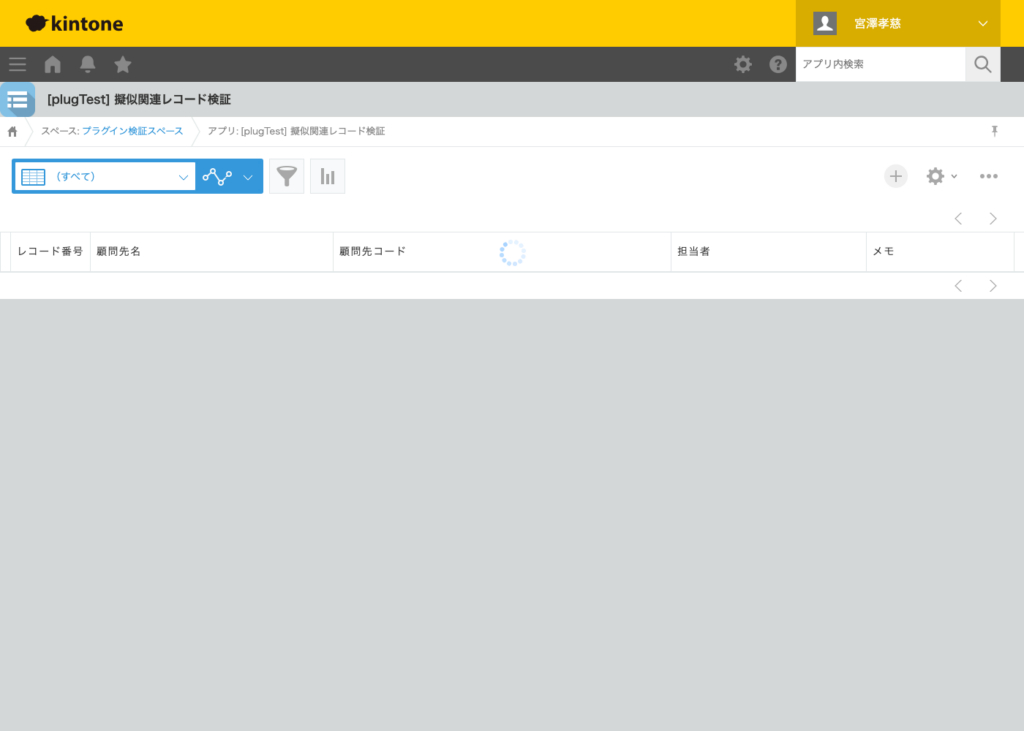1024x731 pixels.
Task: Click the アプリ内検索 search field
Action: click(x=881, y=64)
